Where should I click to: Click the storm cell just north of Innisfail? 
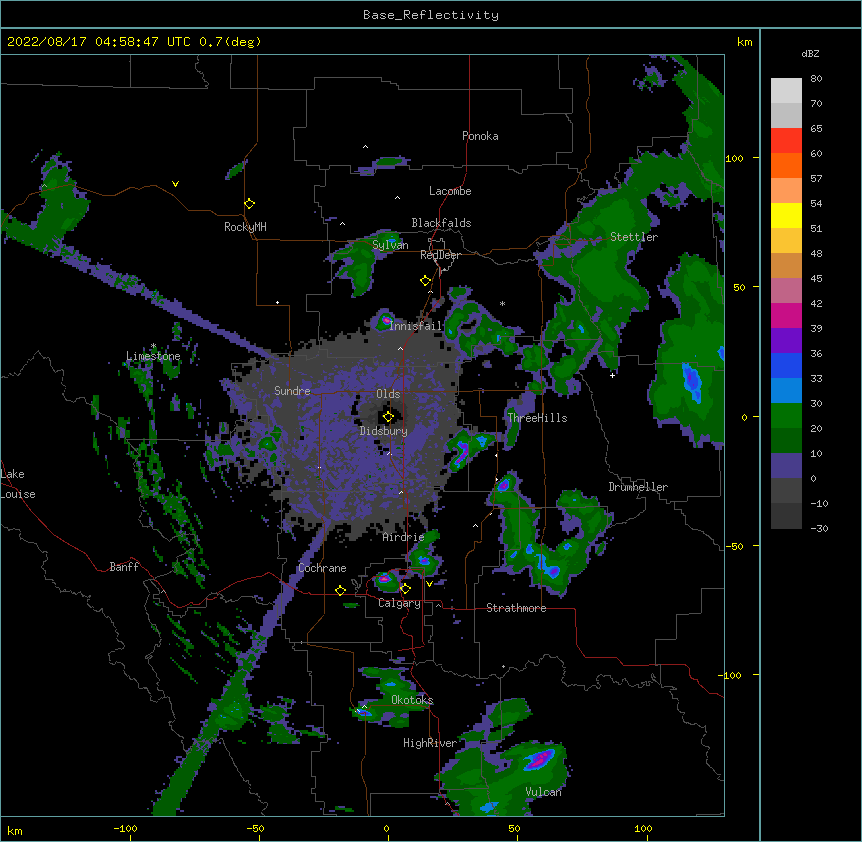[x=386, y=320]
